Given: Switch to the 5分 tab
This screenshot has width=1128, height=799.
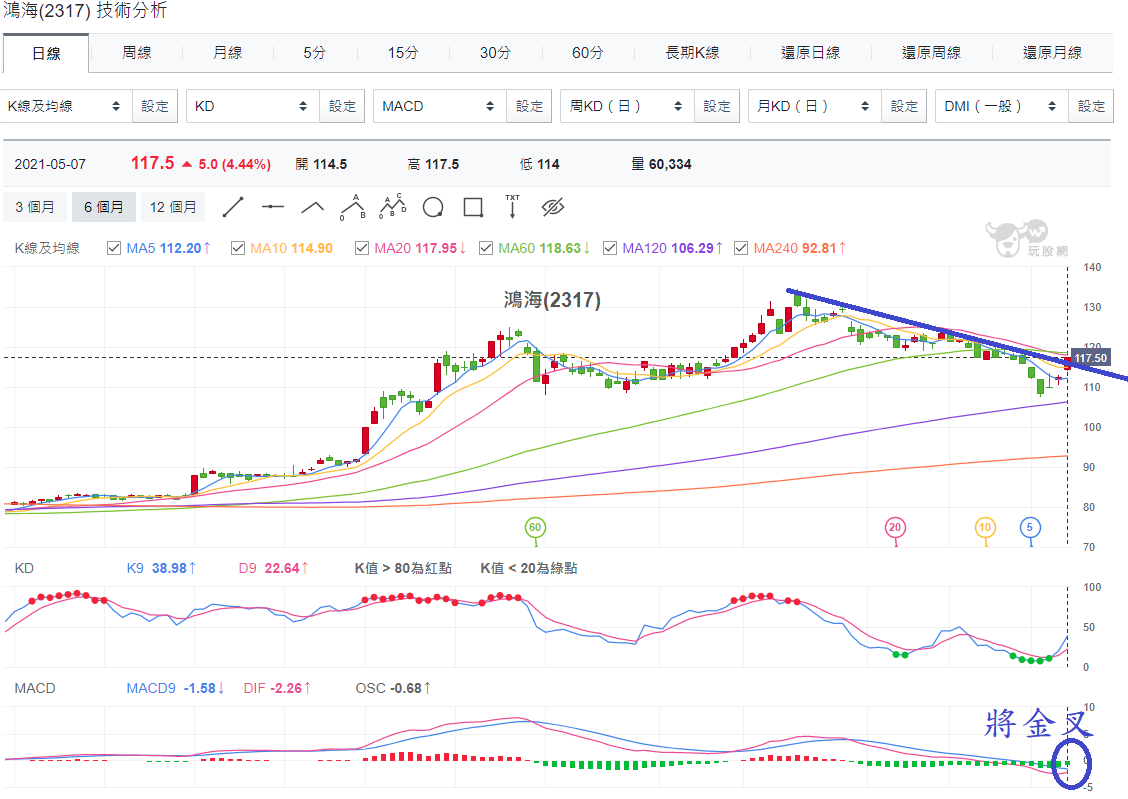Looking at the screenshot, I should pyautogui.click(x=314, y=52).
